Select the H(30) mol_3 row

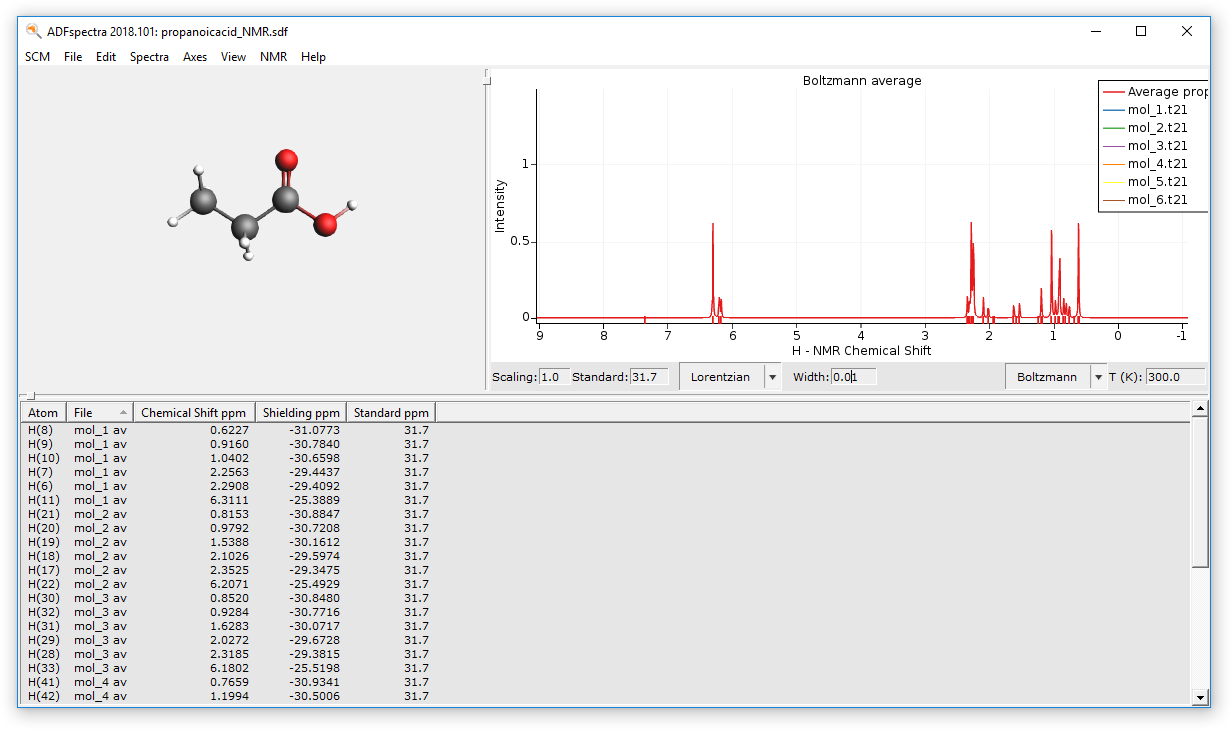tap(606, 598)
